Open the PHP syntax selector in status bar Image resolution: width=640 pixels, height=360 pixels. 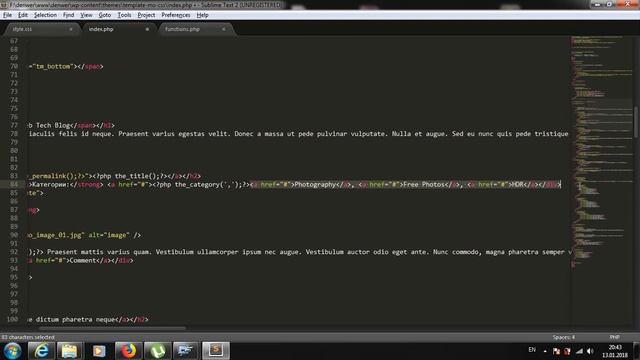click(614, 337)
